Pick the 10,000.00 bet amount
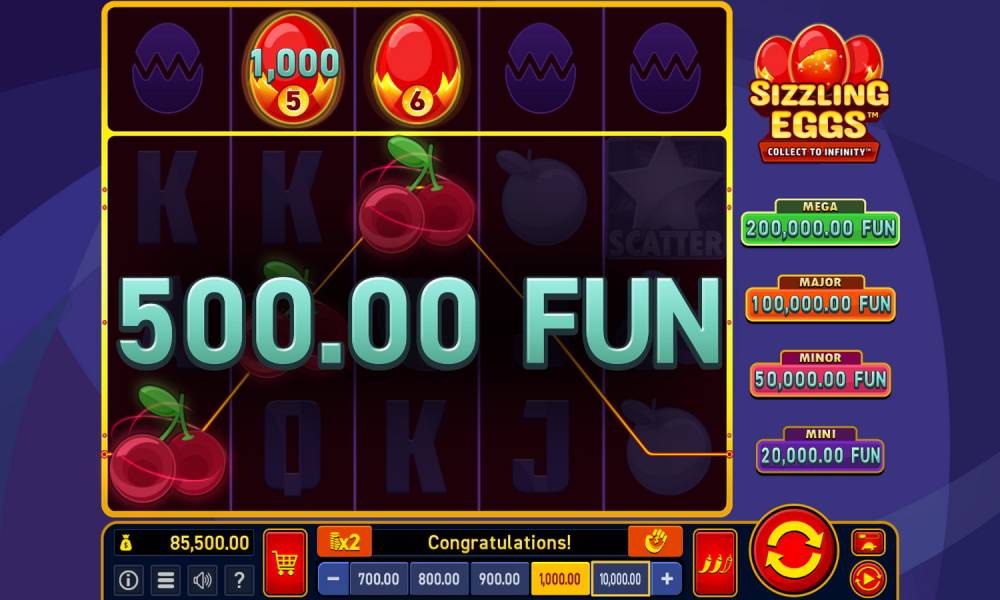 [621, 579]
